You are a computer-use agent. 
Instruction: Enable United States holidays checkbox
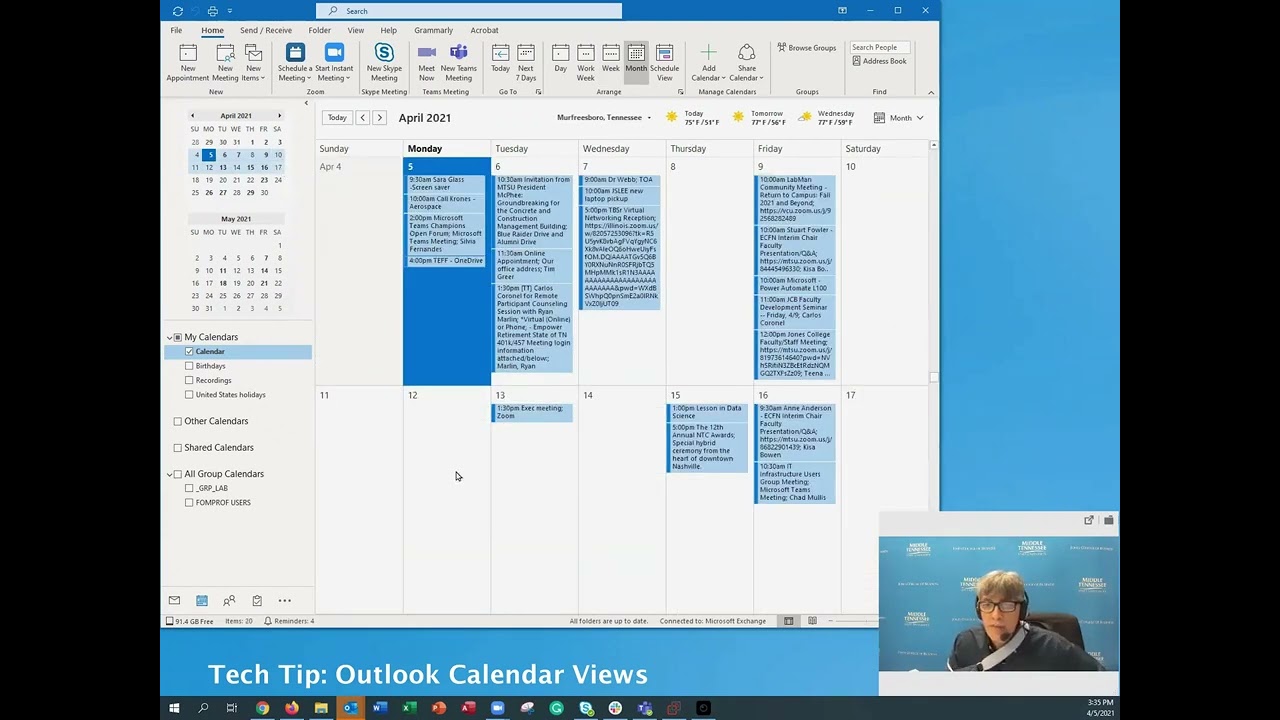point(189,395)
